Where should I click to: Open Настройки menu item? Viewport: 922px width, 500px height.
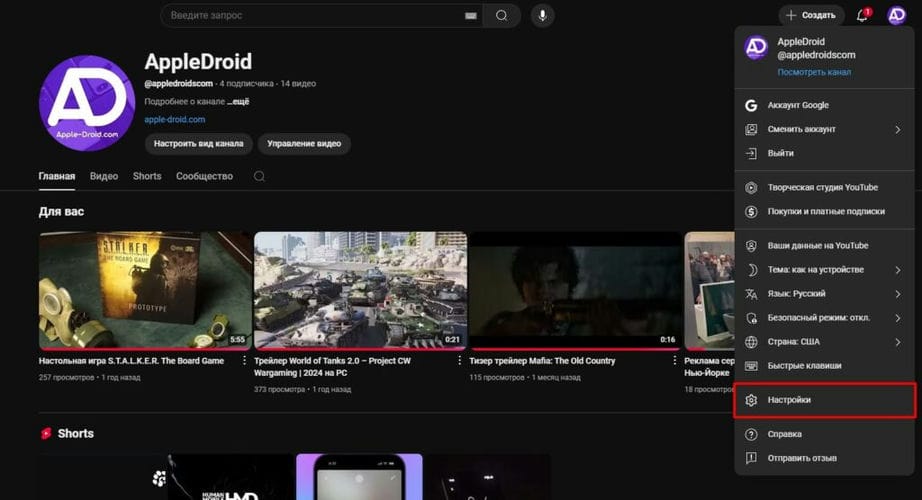pyautogui.click(x=824, y=400)
